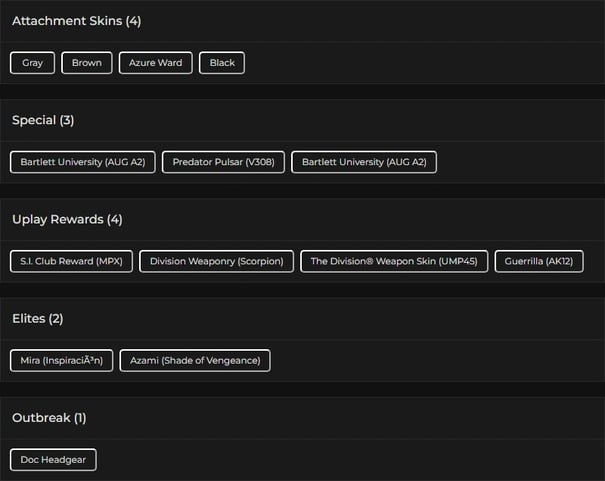The height and width of the screenshot is (481, 605).
Task: Click The Division Weapon Skin (UMP45)
Action: tap(394, 261)
